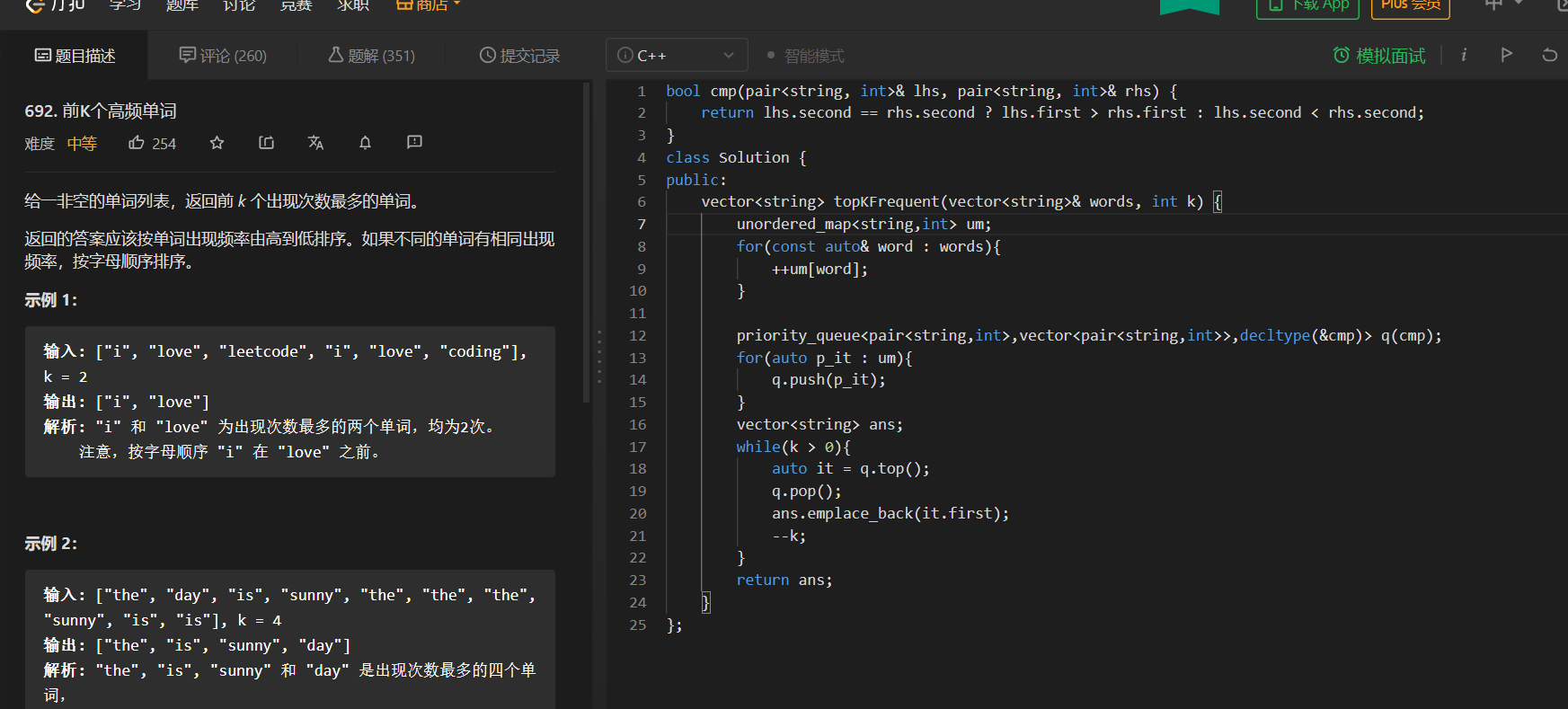The height and width of the screenshot is (709, 1568).
Task: Open the 讨论 discussion menu item
Action: tap(239, 5)
